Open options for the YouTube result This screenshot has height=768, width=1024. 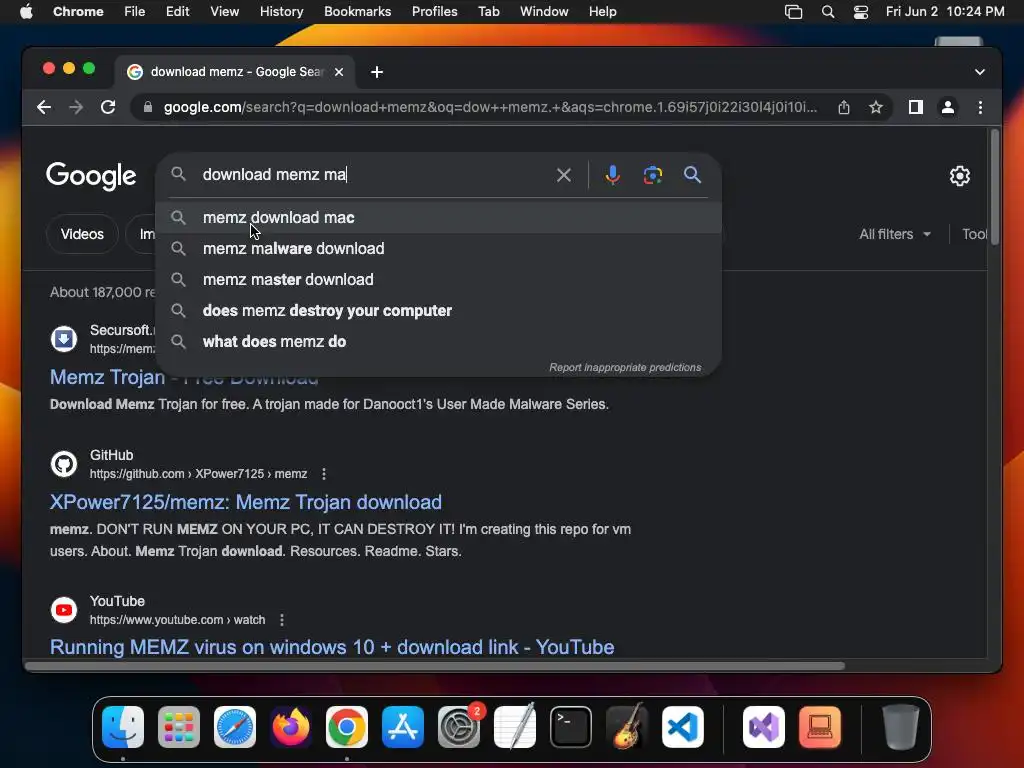click(281, 620)
